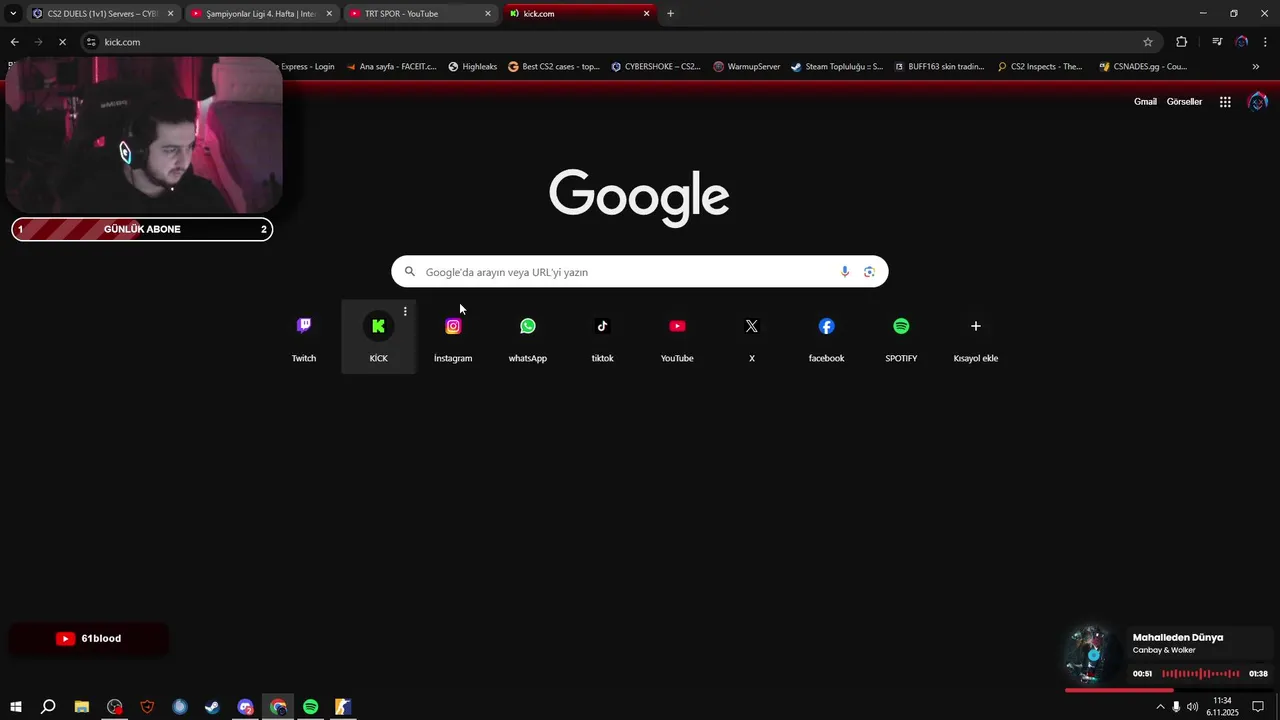The width and height of the screenshot is (1280, 720).
Task: Open the KİCK shortcut three-dot menu
Action: coord(405,312)
